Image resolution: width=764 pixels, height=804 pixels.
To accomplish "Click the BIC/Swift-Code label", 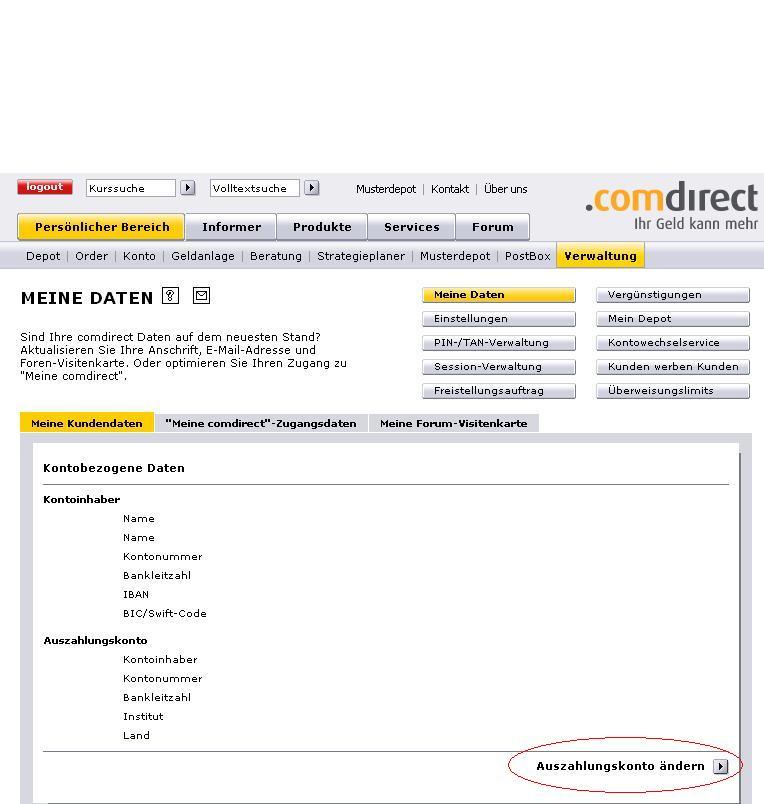I will (165, 613).
